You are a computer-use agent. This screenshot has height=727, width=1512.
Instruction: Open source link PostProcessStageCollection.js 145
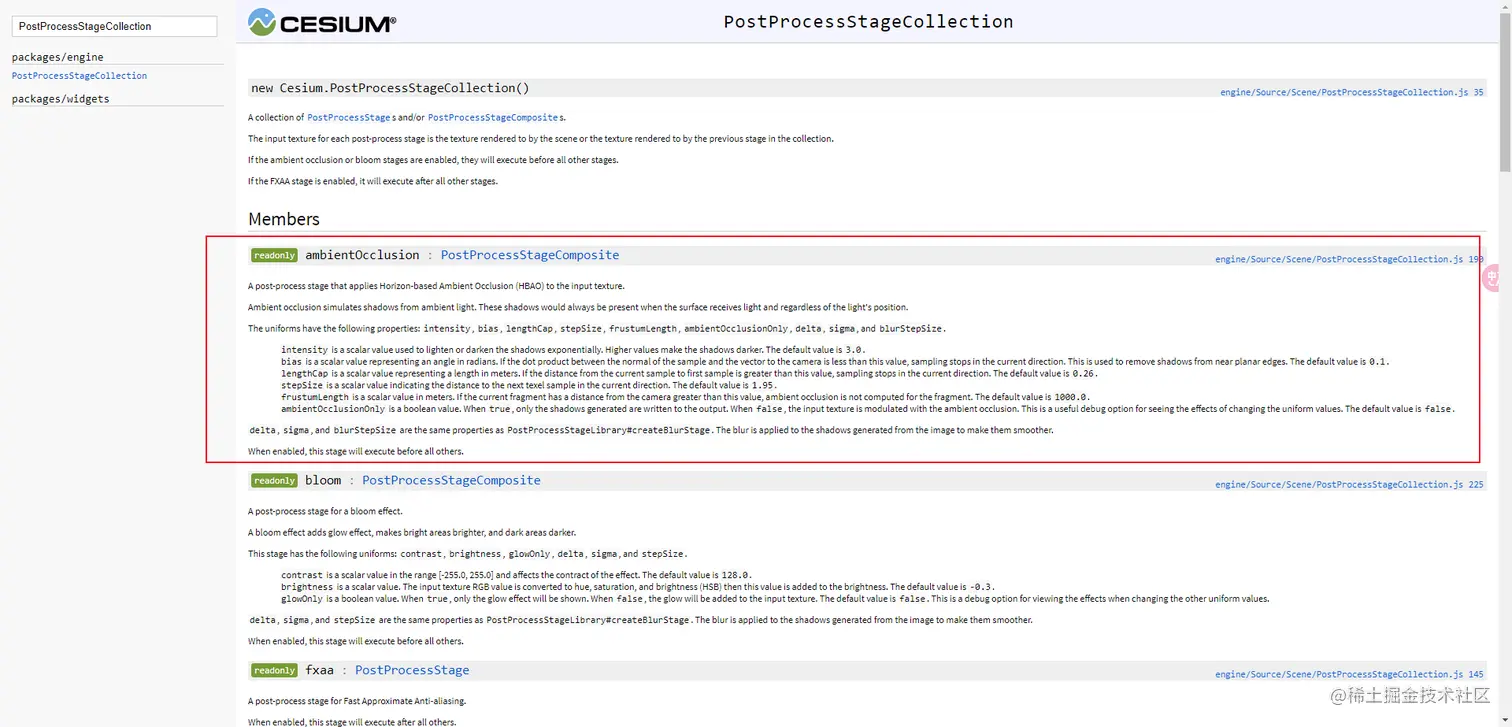1350,674
